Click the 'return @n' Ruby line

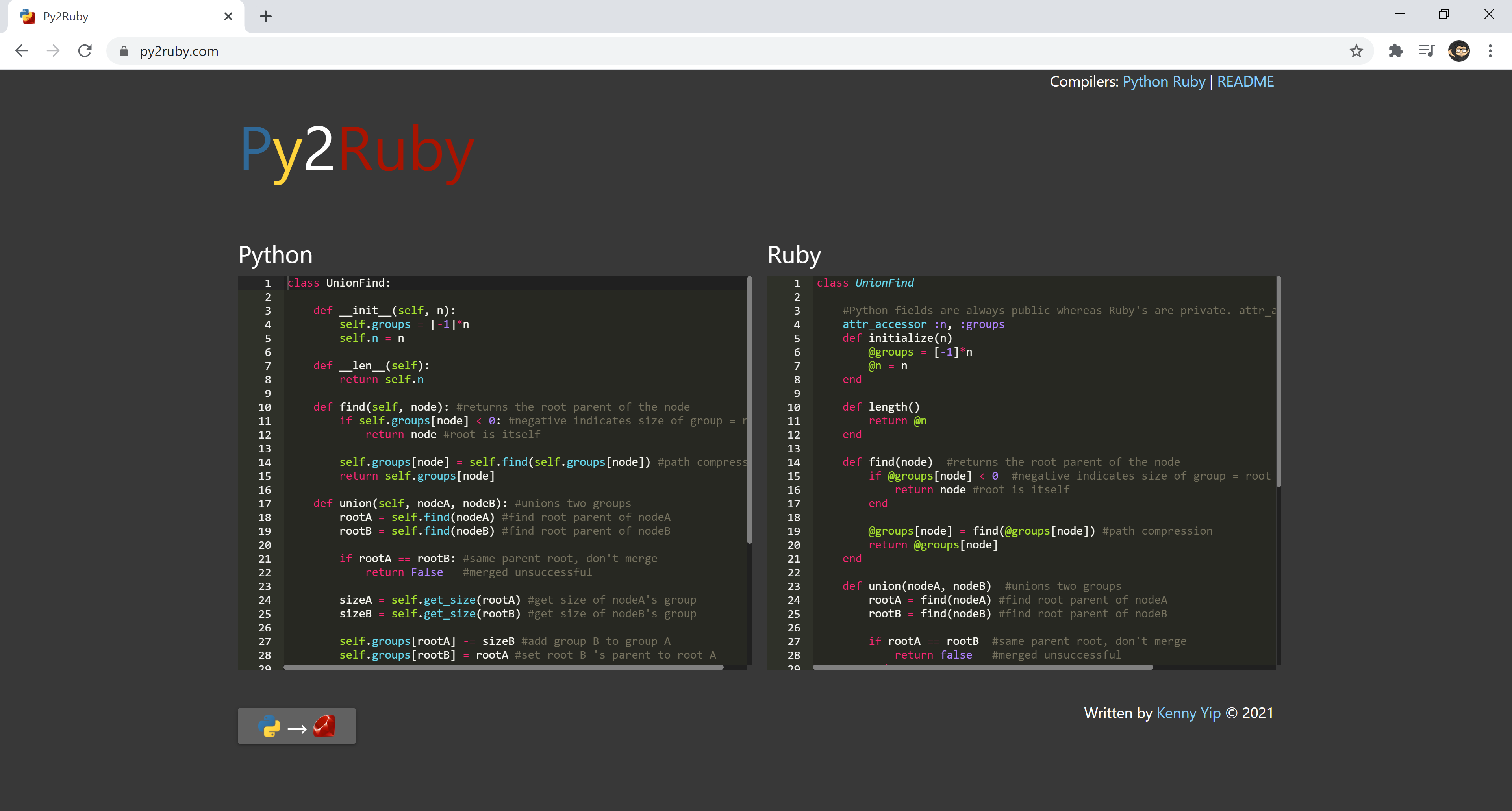click(x=897, y=421)
